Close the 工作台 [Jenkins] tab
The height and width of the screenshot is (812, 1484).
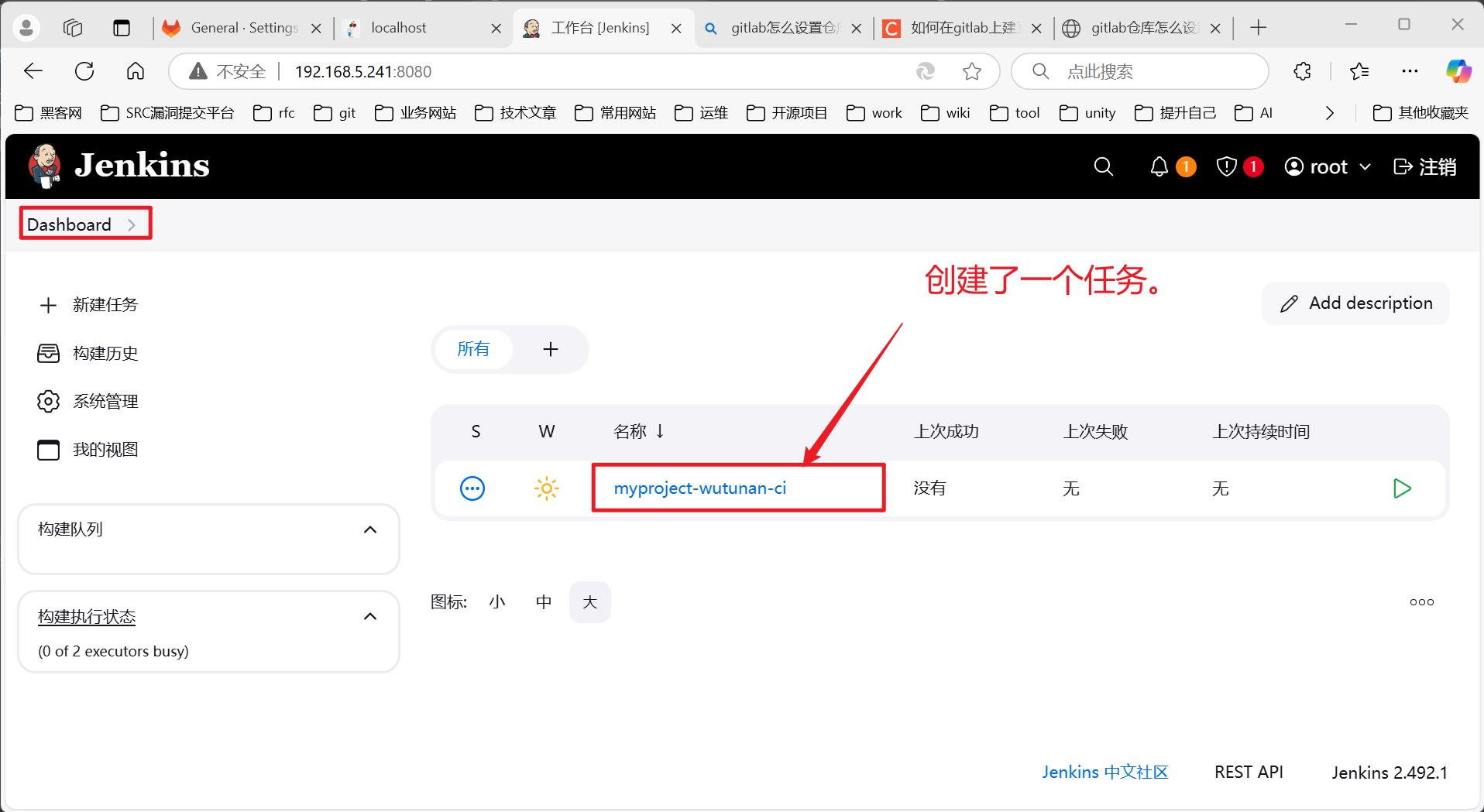coord(676,29)
